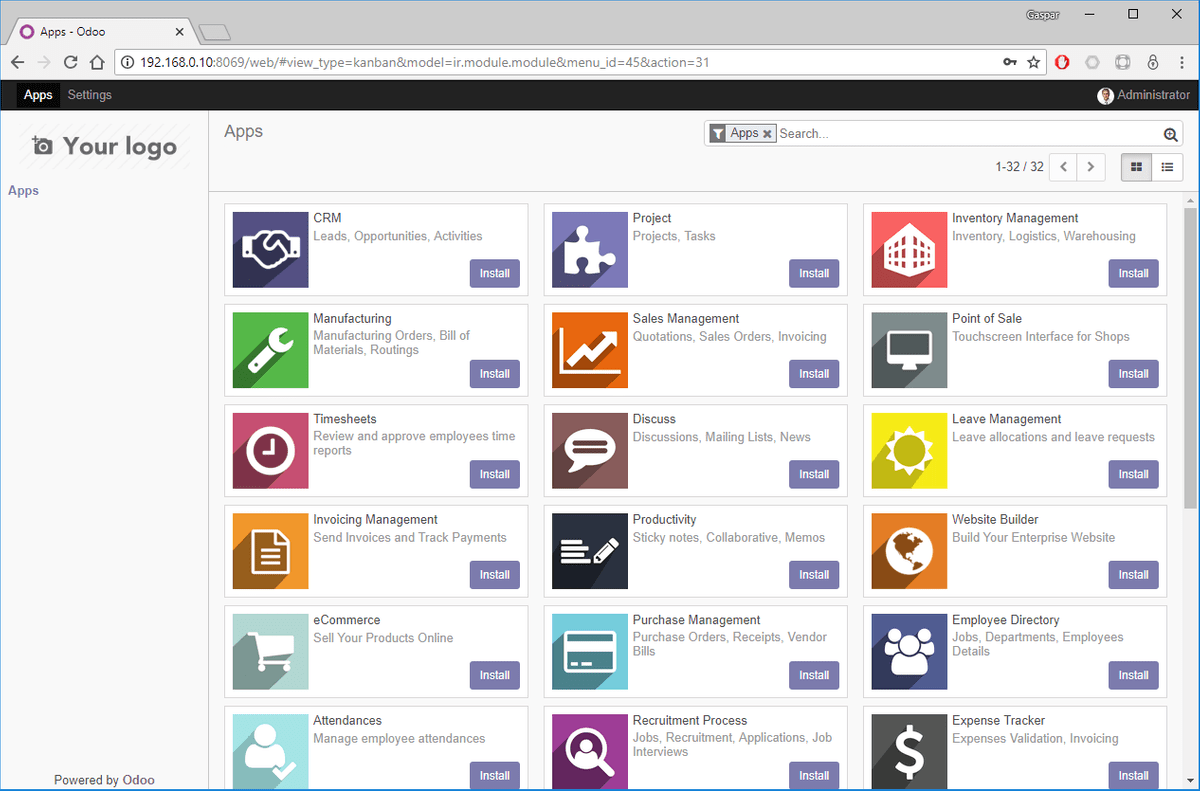Install the Point of Sale app
Screen dimensions: 1200x791
tap(1134, 374)
